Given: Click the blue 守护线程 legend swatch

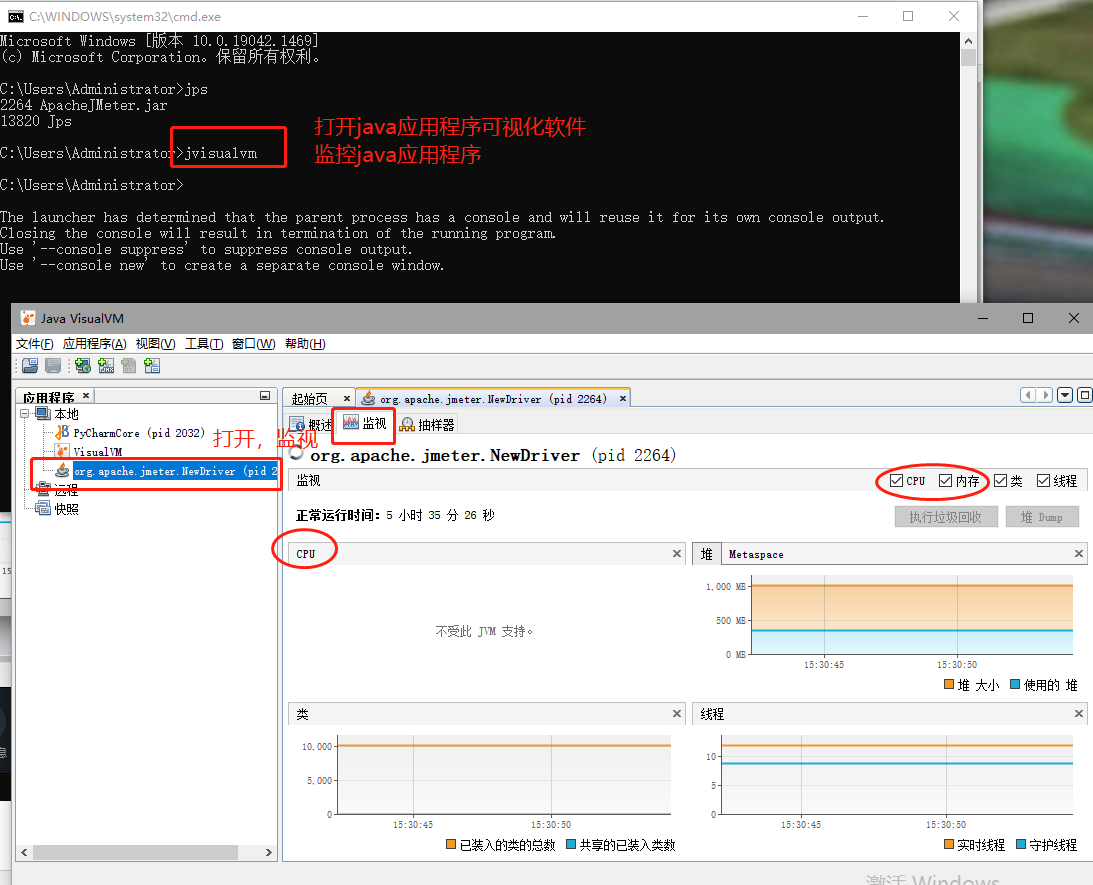Looking at the screenshot, I should click(1021, 844).
